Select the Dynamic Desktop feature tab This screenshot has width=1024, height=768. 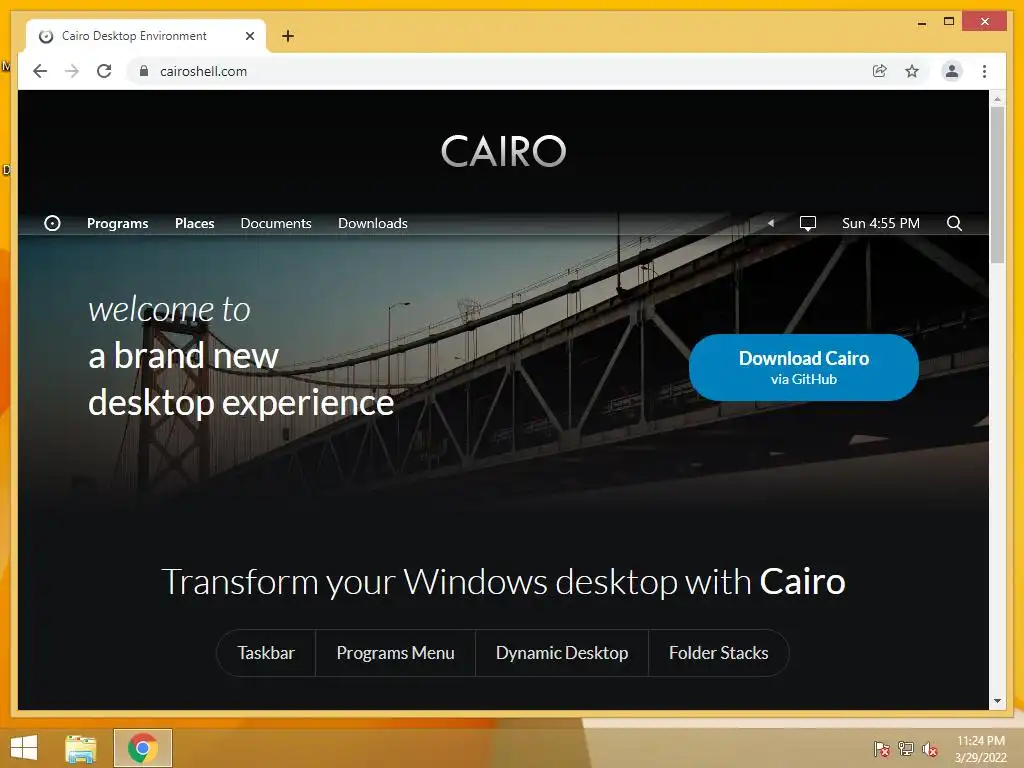click(x=562, y=653)
